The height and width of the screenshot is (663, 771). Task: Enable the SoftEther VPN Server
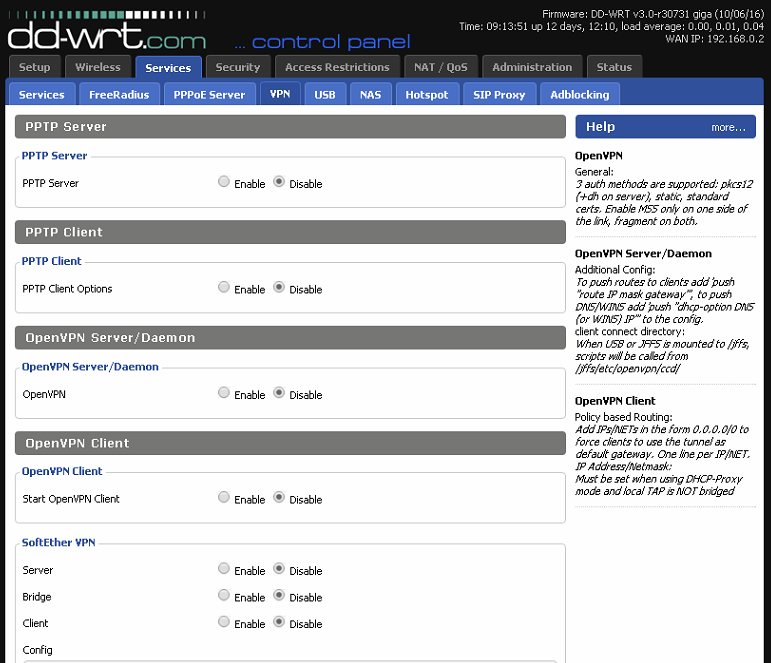tap(224, 569)
